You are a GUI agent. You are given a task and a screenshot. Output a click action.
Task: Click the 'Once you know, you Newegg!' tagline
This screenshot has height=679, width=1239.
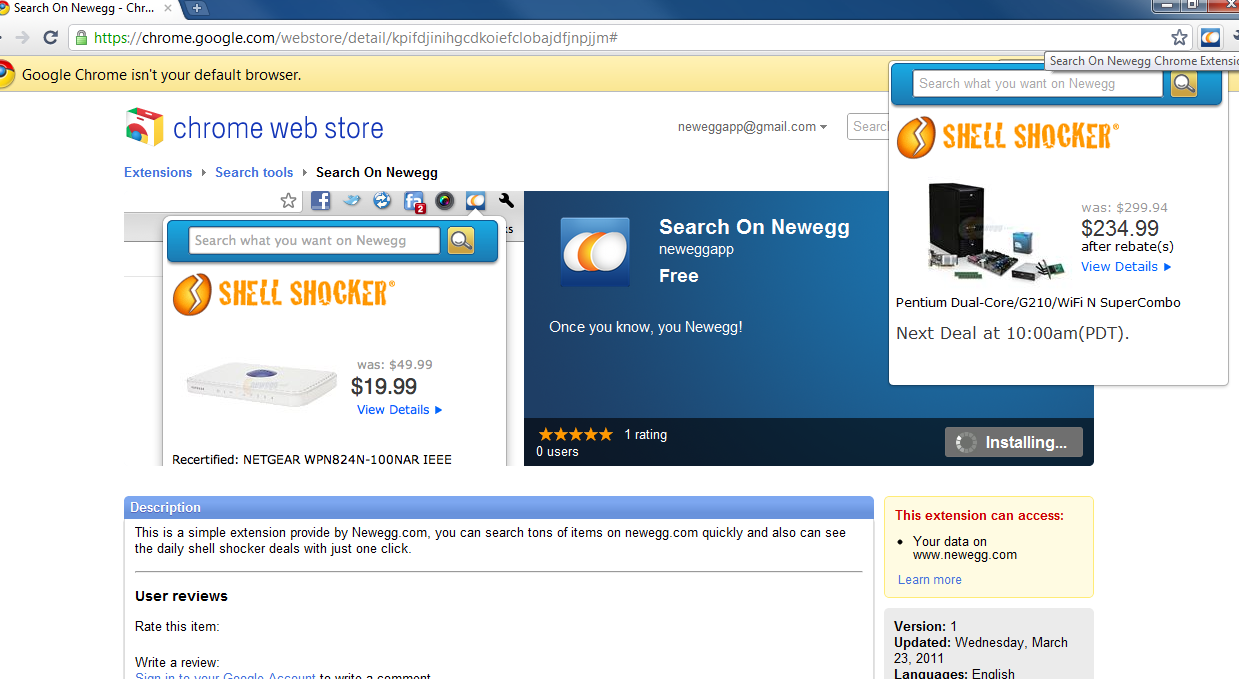(646, 327)
